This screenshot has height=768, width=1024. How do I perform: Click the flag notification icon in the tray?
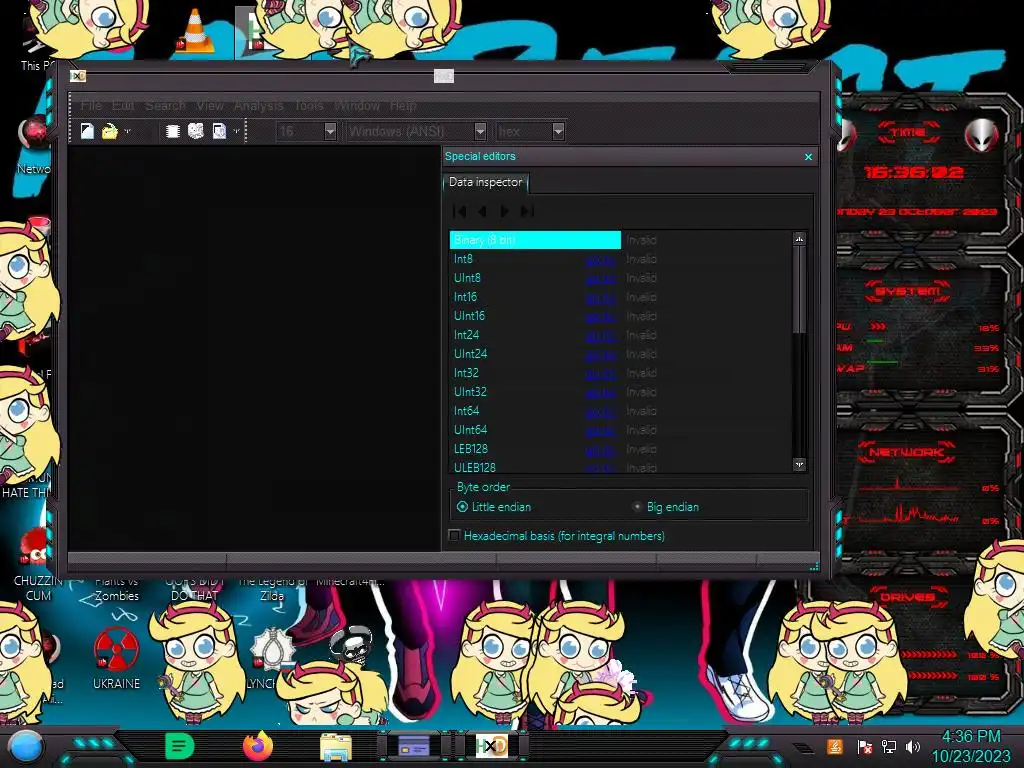coord(865,746)
